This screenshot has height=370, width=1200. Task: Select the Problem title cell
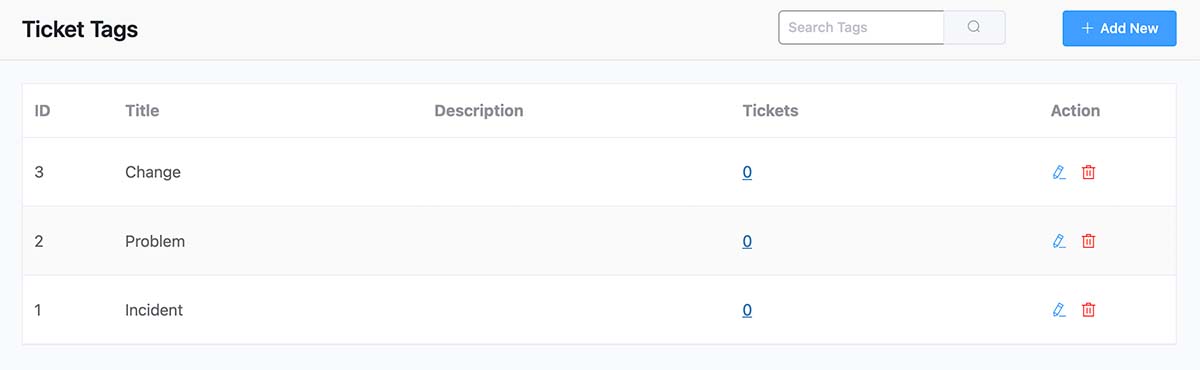(155, 241)
